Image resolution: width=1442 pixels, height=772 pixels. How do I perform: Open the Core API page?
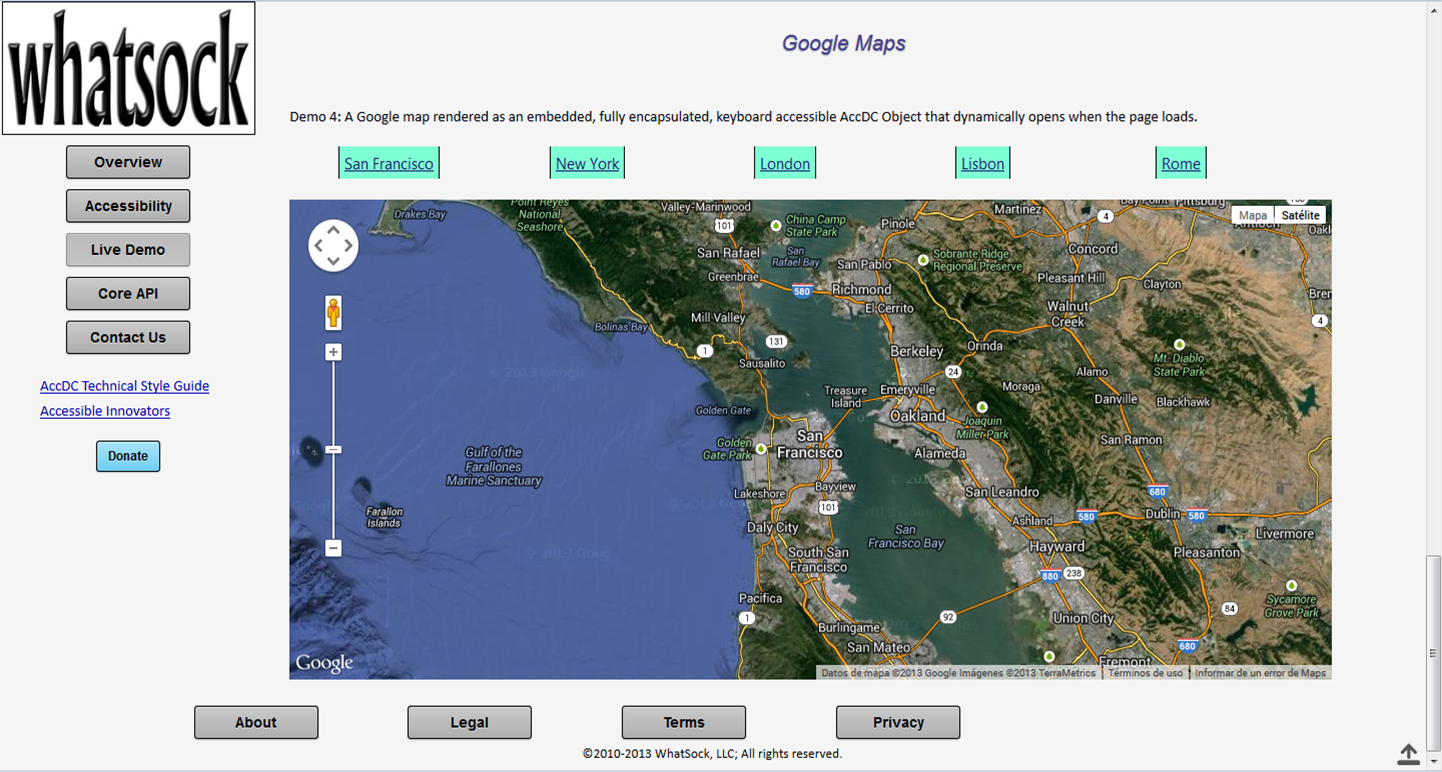(x=128, y=294)
